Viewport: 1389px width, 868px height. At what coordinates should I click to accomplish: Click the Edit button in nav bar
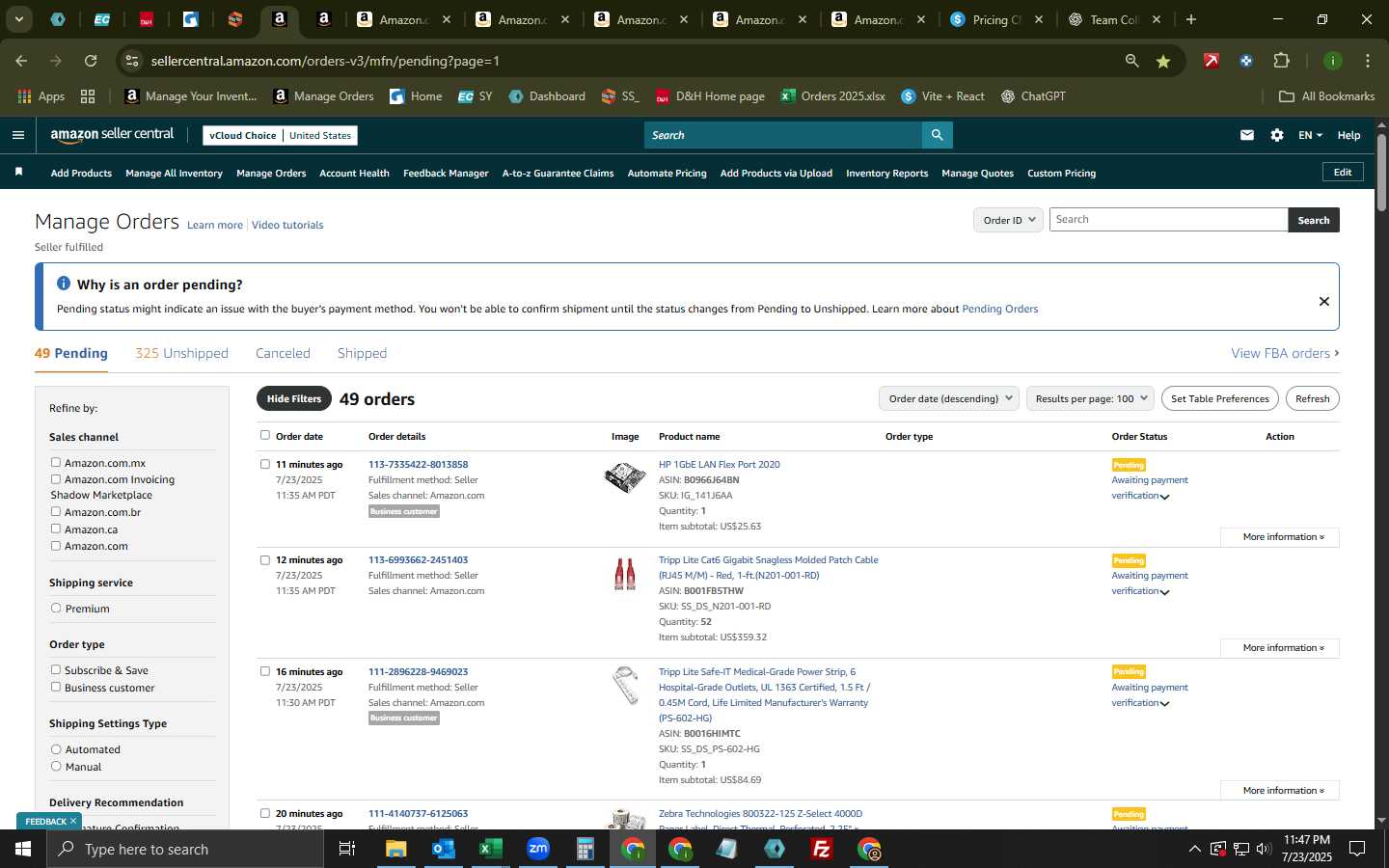click(x=1342, y=172)
